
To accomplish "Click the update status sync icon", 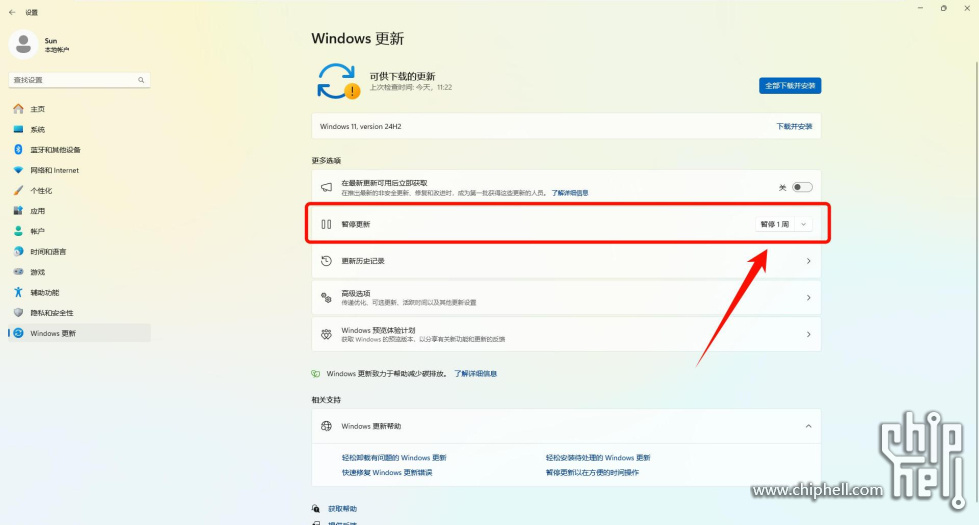I will click(338, 81).
